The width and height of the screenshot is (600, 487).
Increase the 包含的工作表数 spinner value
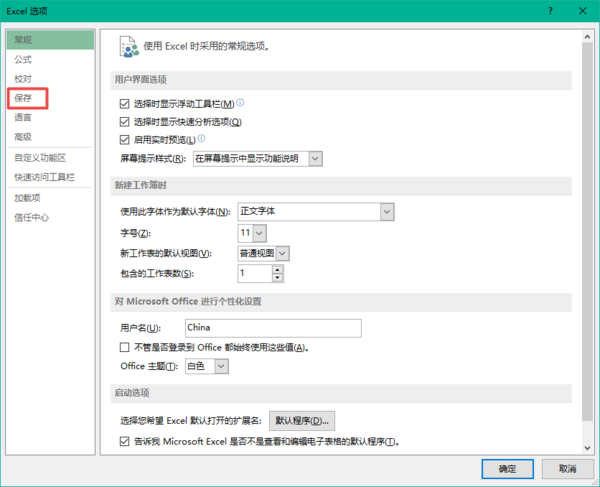click(277, 269)
